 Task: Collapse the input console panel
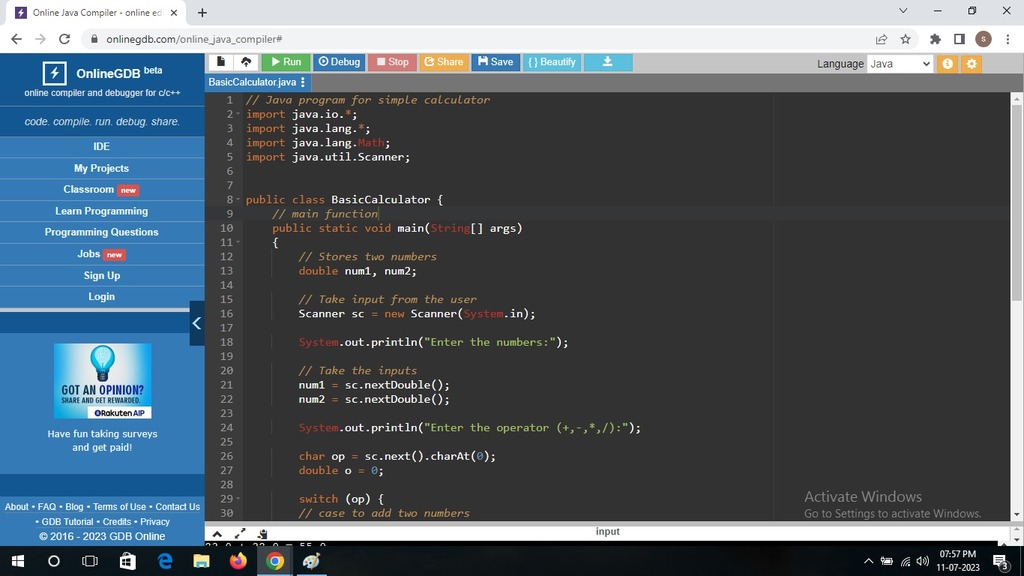coord(217,534)
